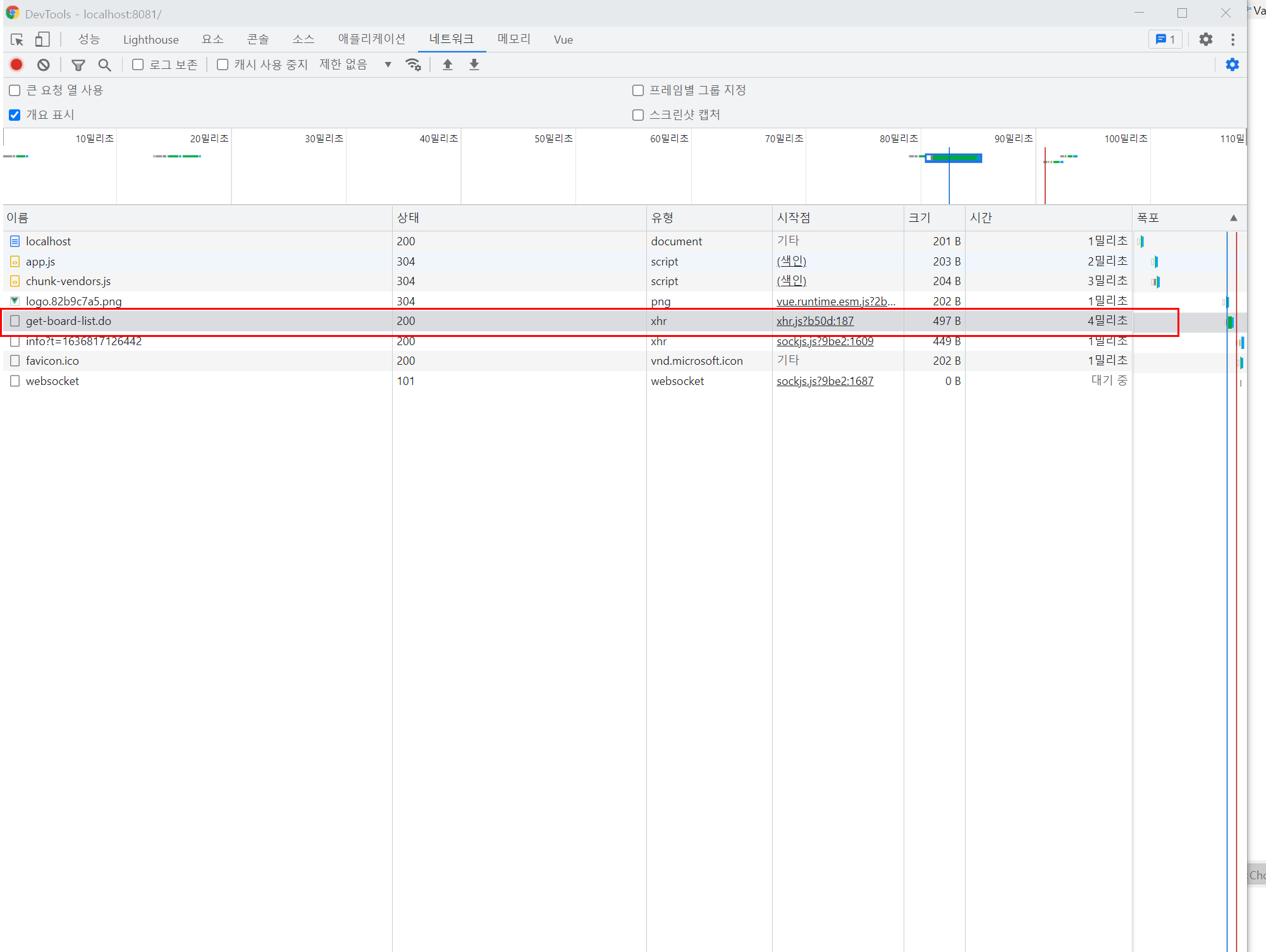
Task: Switch to the Lighthouse tab
Action: [x=151, y=39]
